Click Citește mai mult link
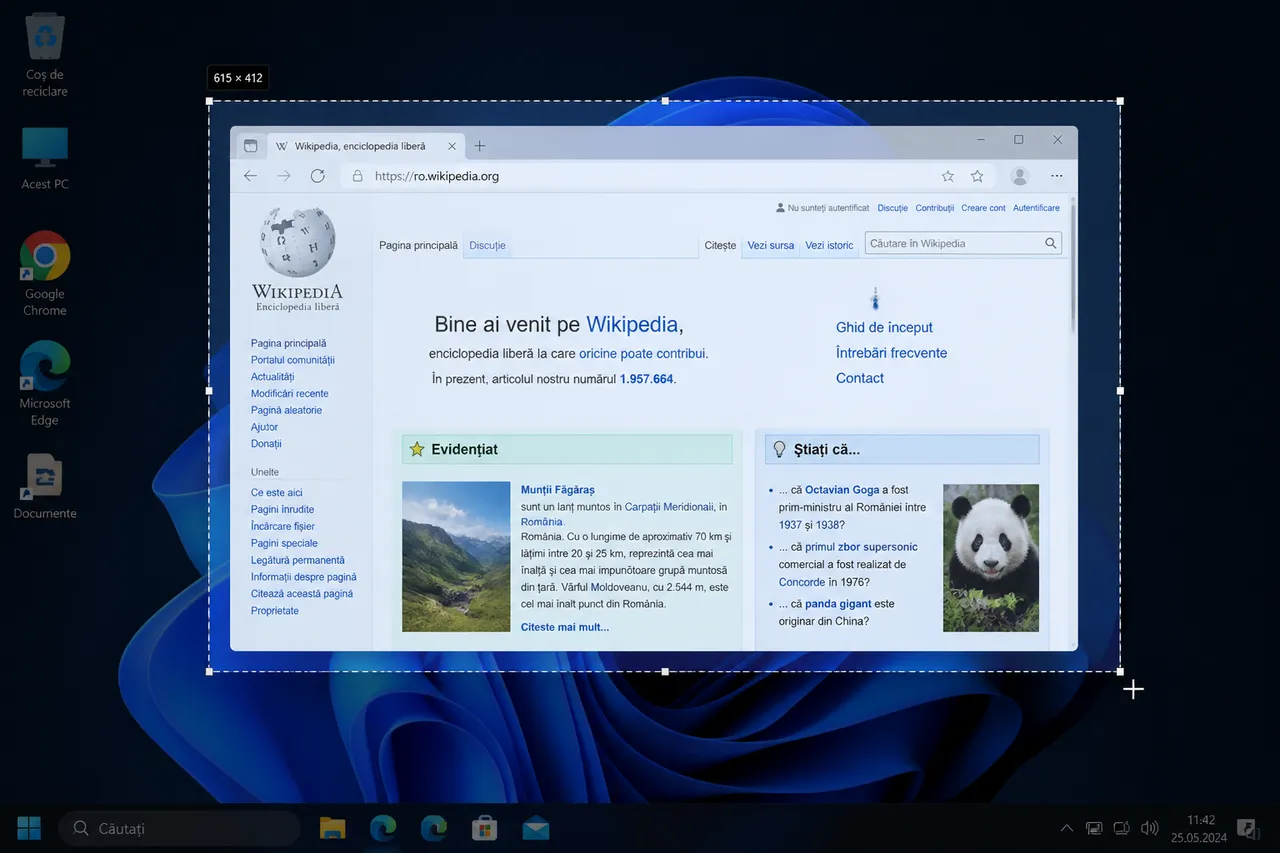 click(565, 627)
